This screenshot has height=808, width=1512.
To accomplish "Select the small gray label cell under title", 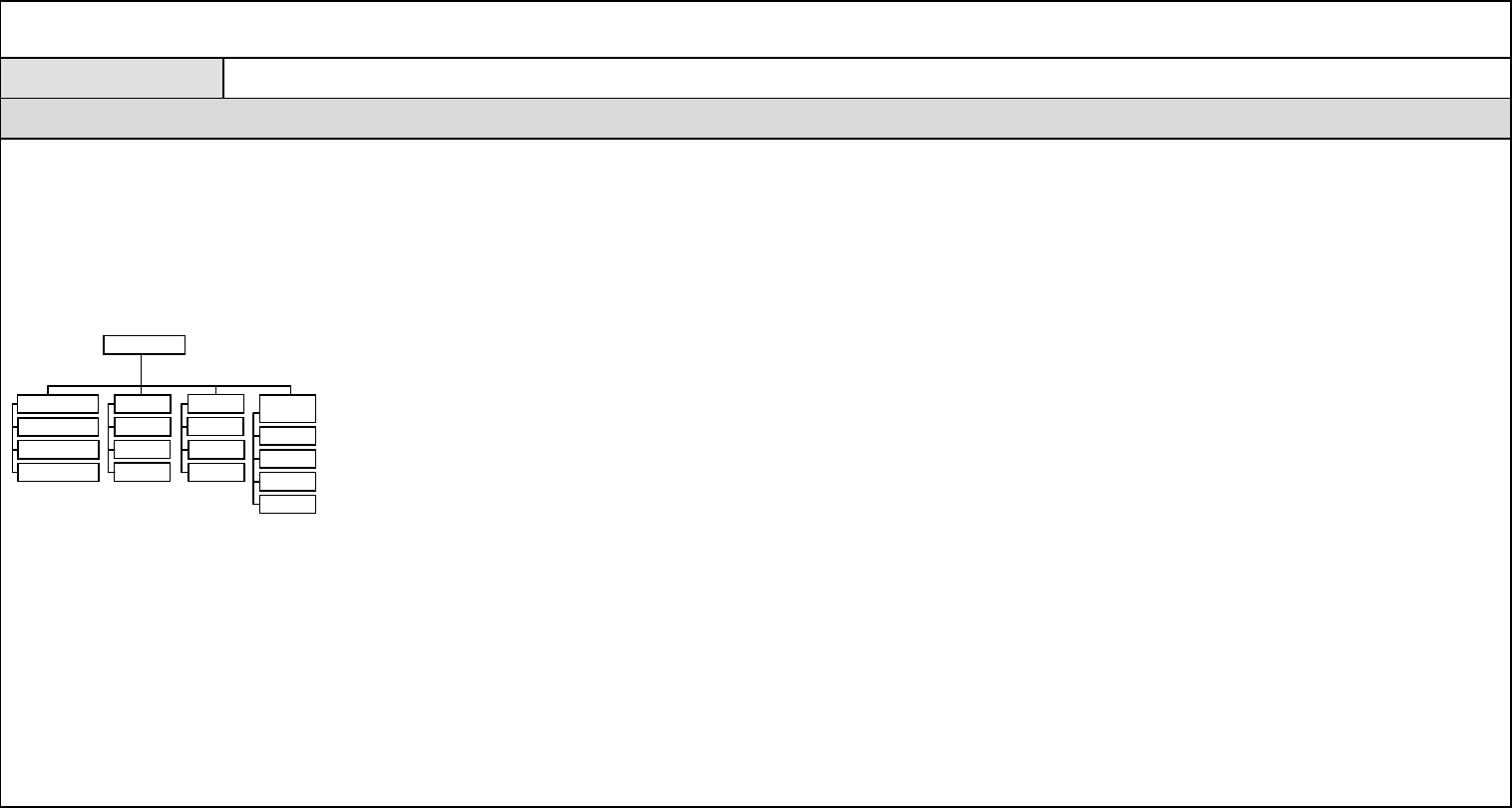I will pyautogui.click(x=113, y=78).
